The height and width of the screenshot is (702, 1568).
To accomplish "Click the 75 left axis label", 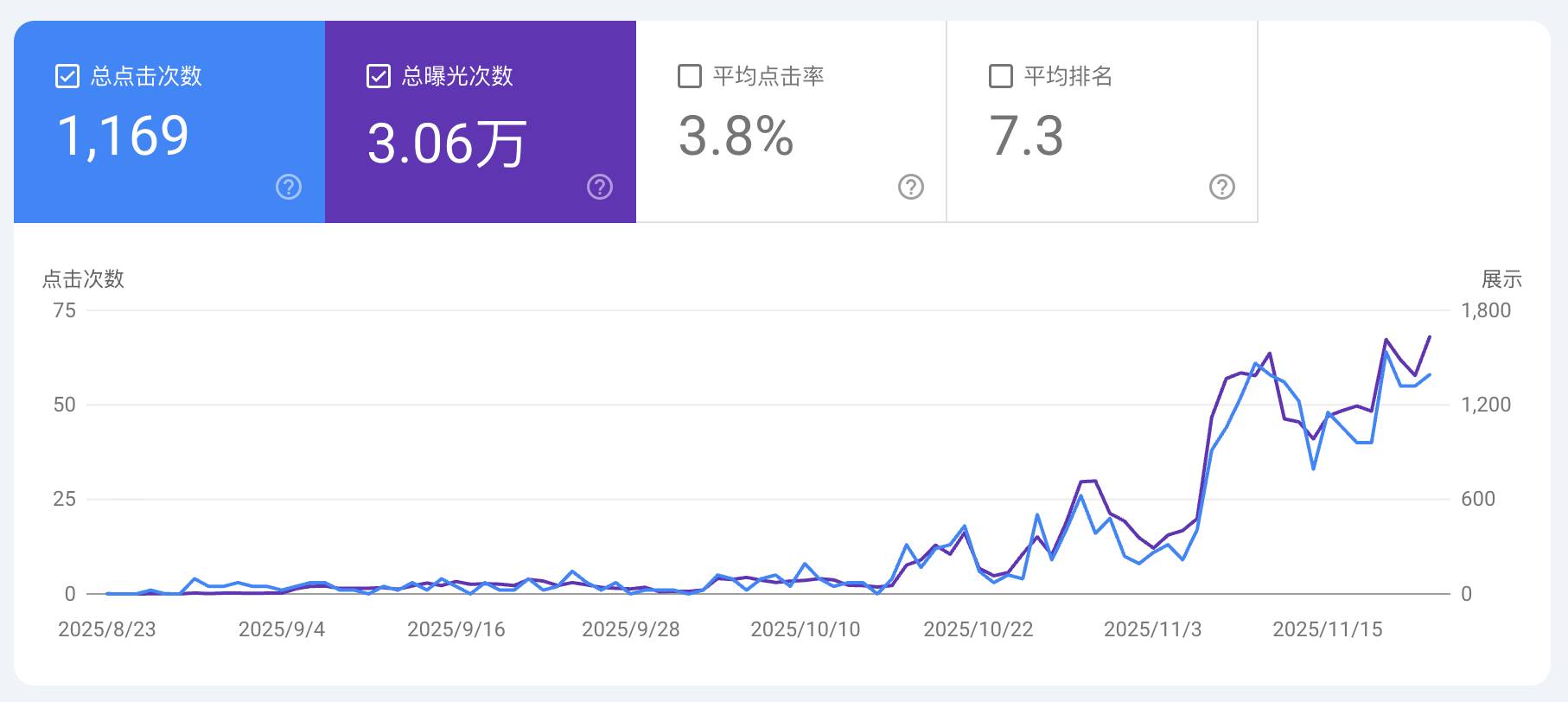I will [x=65, y=310].
